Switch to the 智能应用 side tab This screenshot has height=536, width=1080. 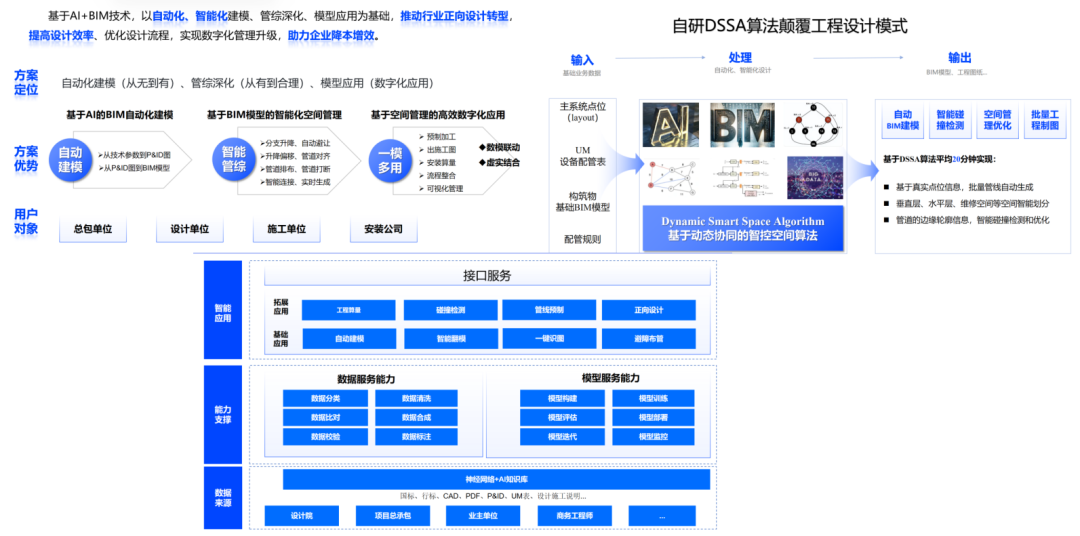click(223, 311)
